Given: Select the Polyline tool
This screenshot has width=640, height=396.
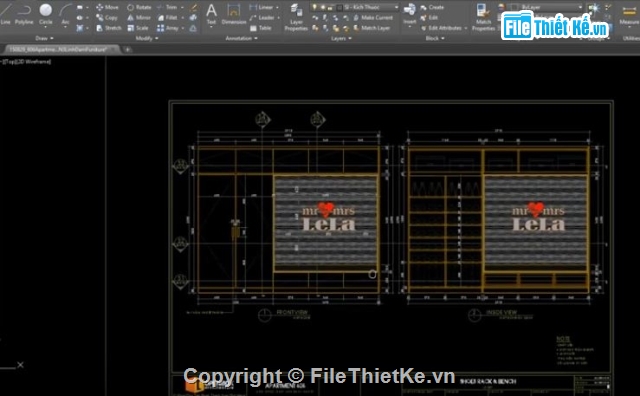Looking at the screenshot, I should pyautogui.click(x=24, y=13).
